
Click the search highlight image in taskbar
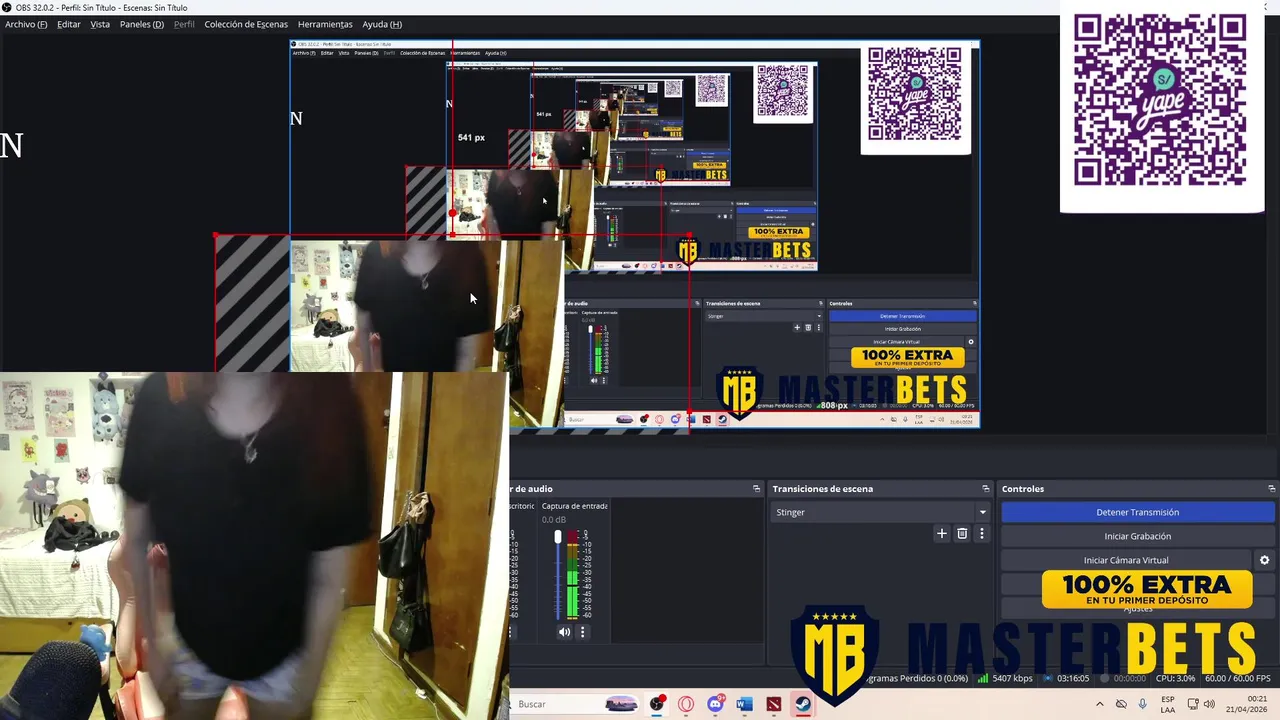pyautogui.click(x=621, y=704)
